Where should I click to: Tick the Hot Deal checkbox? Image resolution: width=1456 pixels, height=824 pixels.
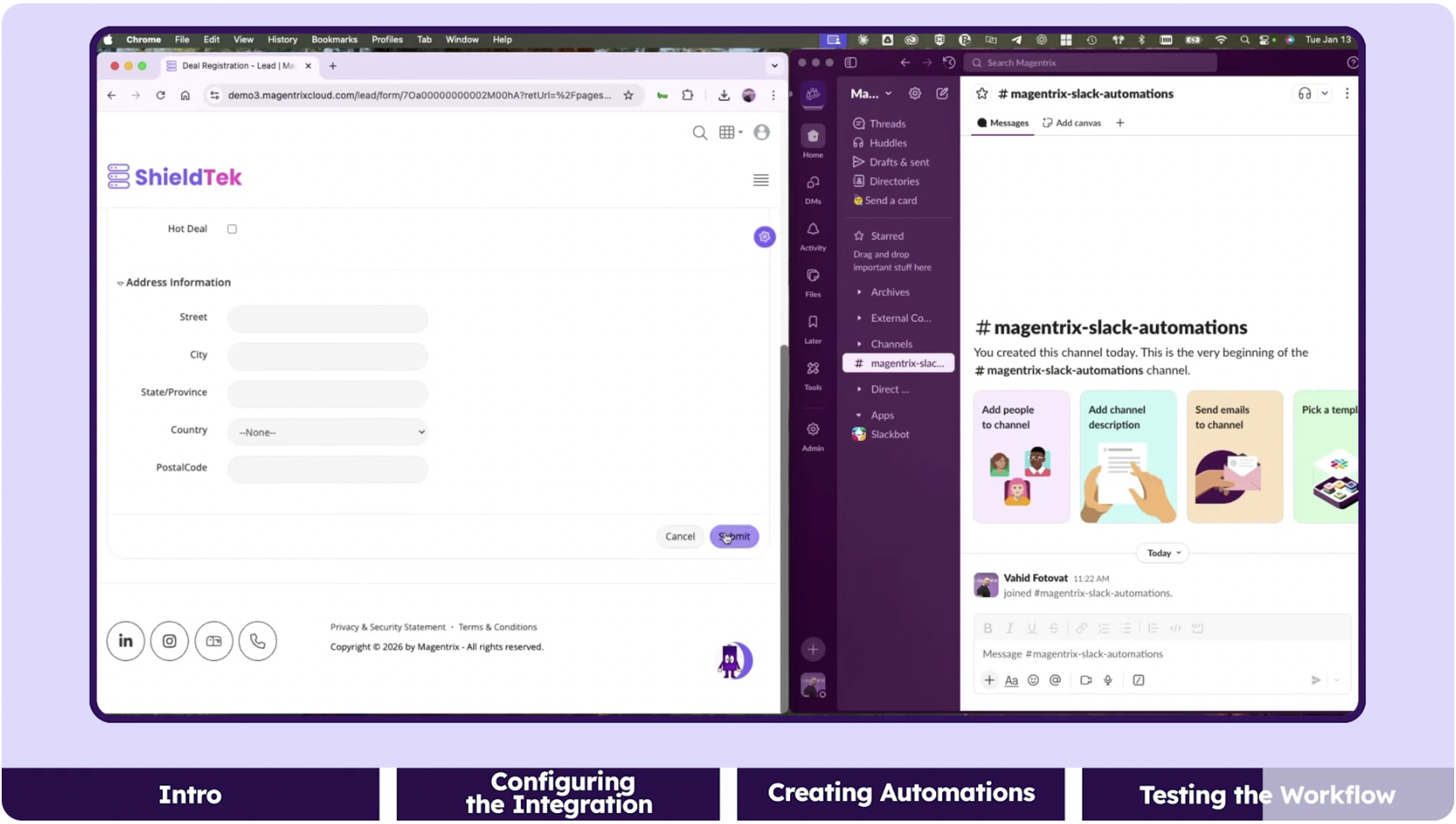click(232, 229)
